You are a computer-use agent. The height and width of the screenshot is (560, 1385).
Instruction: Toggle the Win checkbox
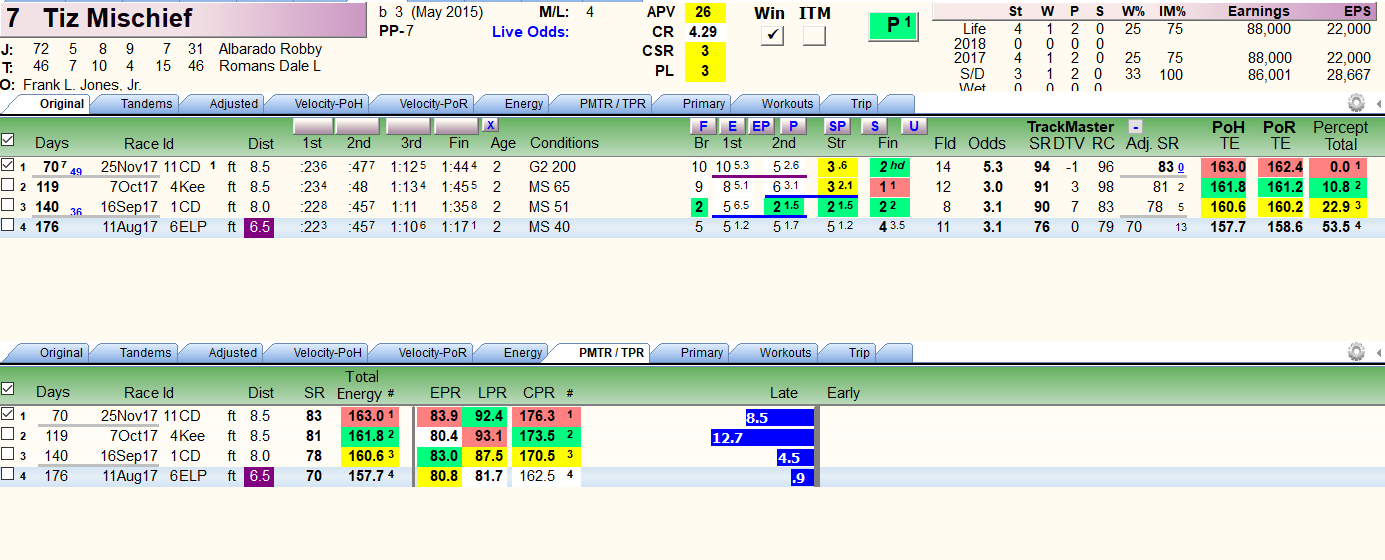[772, 36]
